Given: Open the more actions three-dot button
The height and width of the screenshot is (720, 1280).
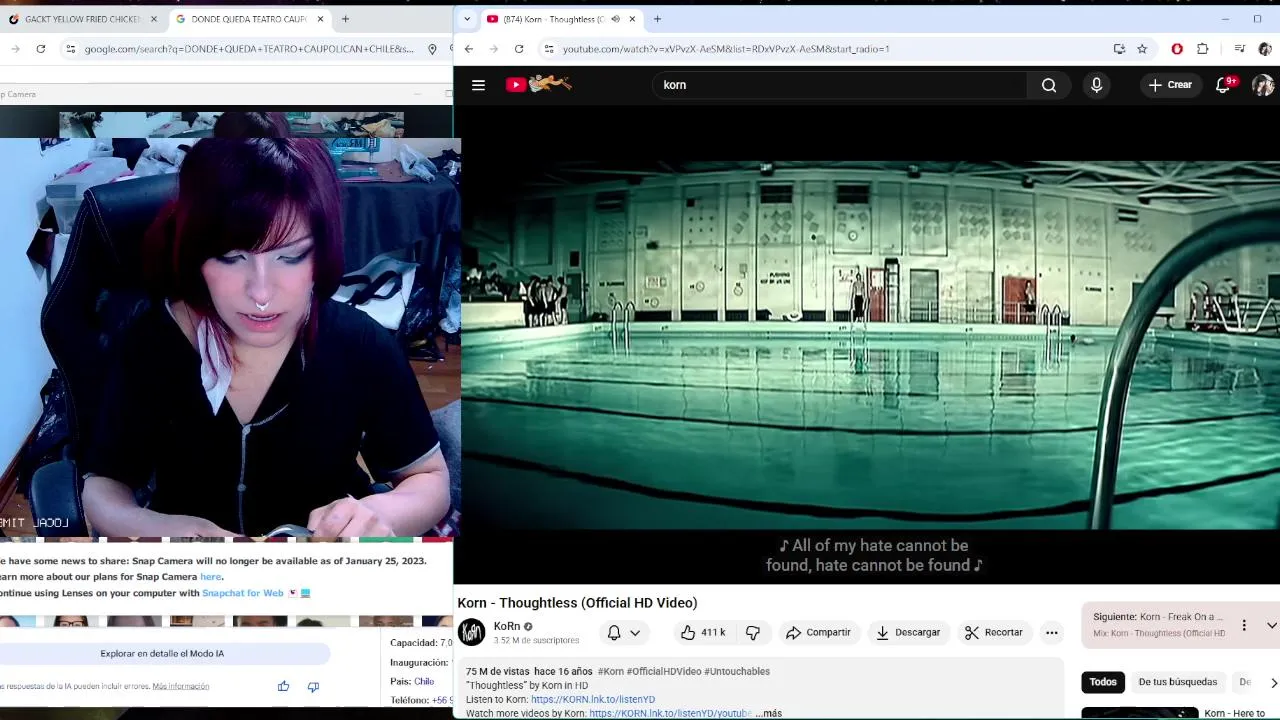Looking at the screenshot, I should [x=1051, y=632].
